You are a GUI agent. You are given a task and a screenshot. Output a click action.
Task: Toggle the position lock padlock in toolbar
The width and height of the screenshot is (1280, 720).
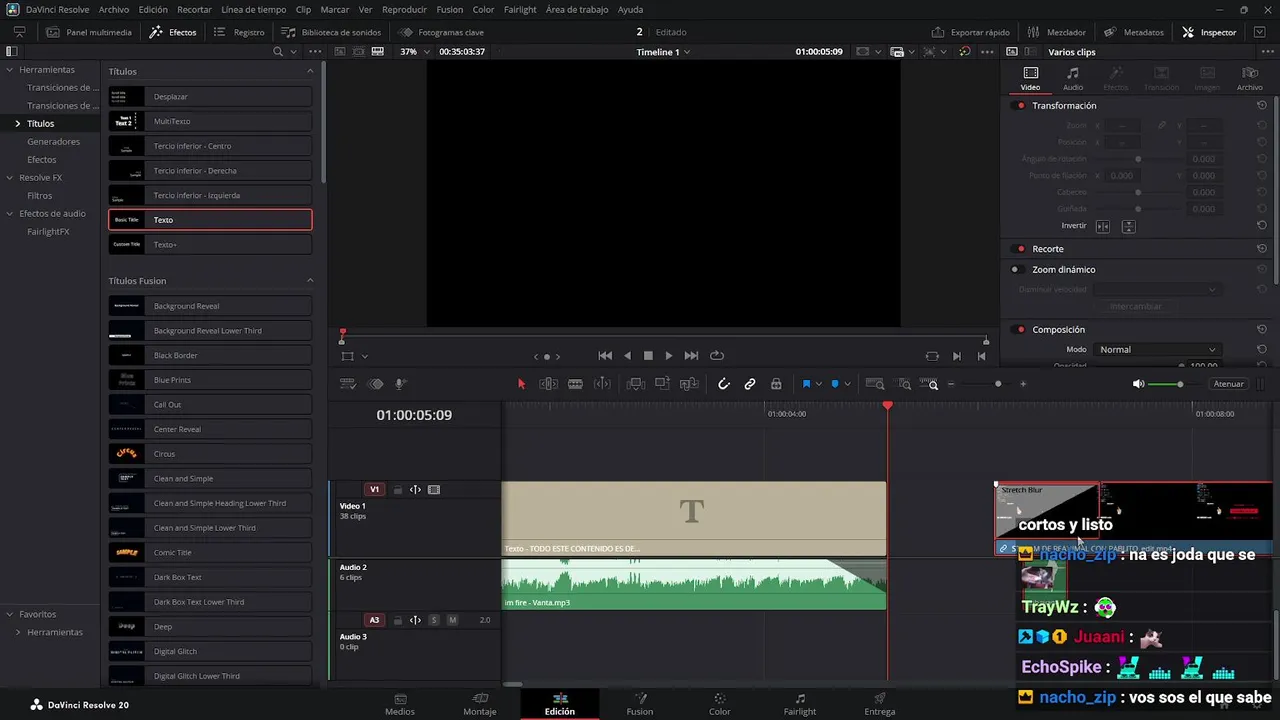(x=776, y=384)
